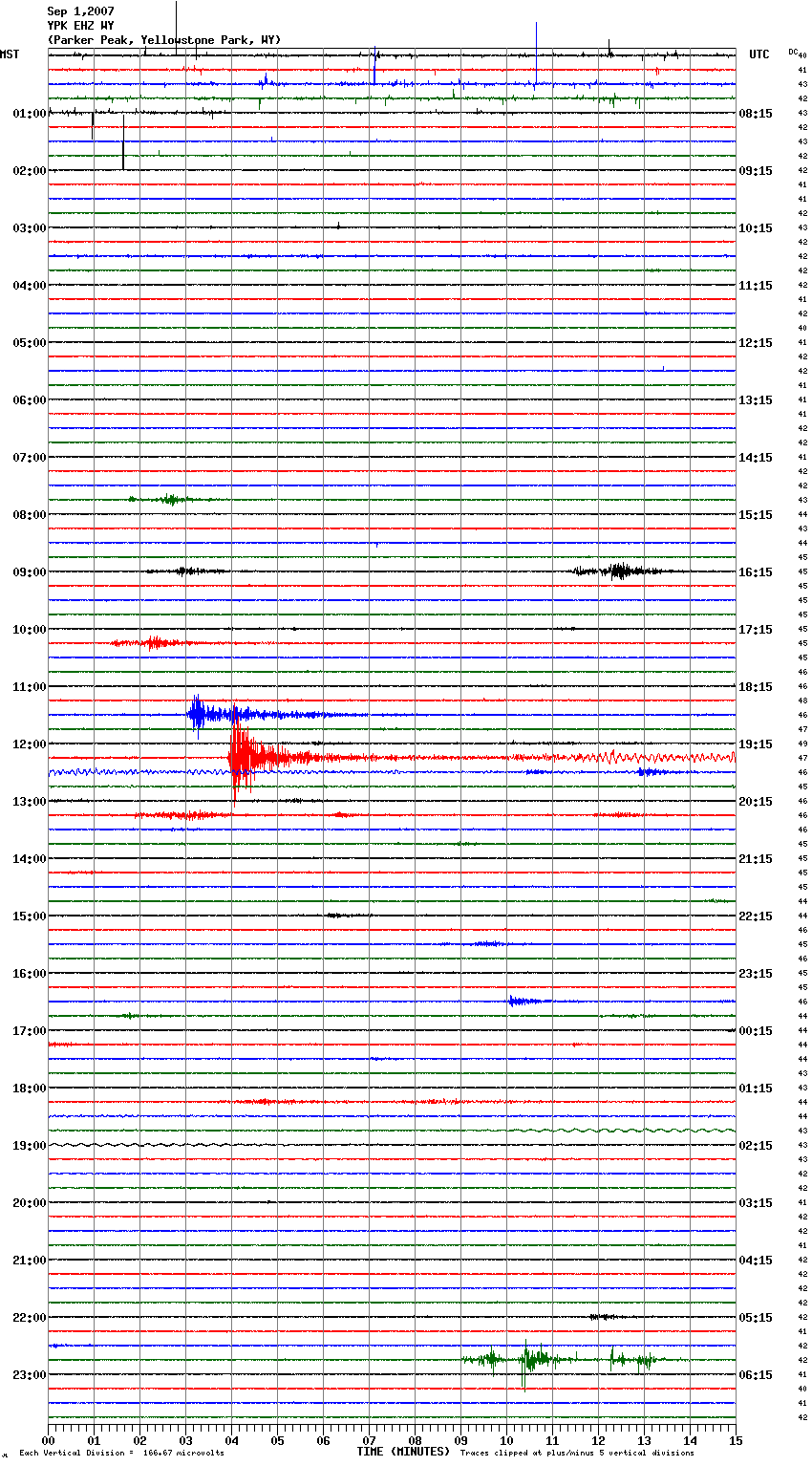The height and width of the screenshot is (1466, 812).
Task: Click the 08:15 UTC time label
Action: pos(756,114)
